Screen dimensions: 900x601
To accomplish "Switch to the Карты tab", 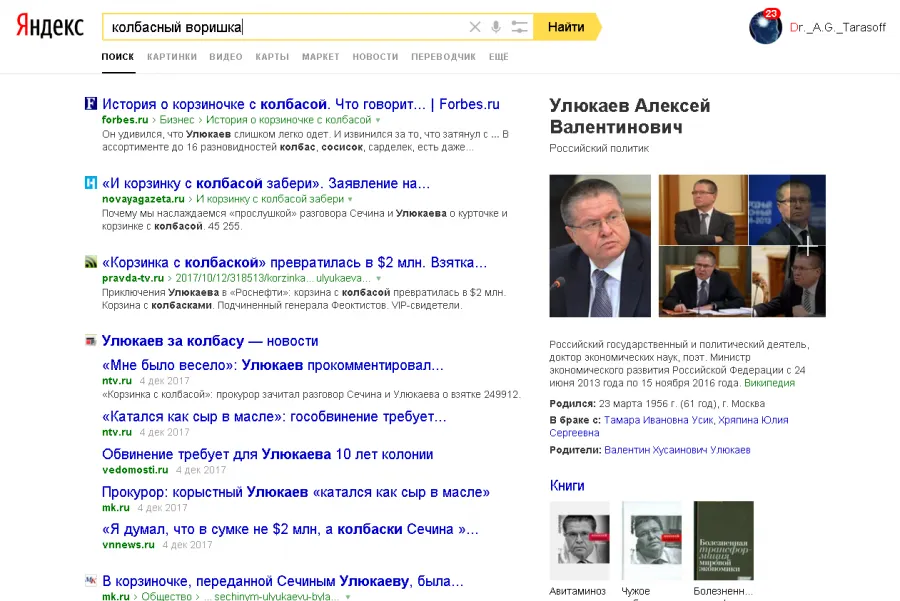I will pos(272,57).
